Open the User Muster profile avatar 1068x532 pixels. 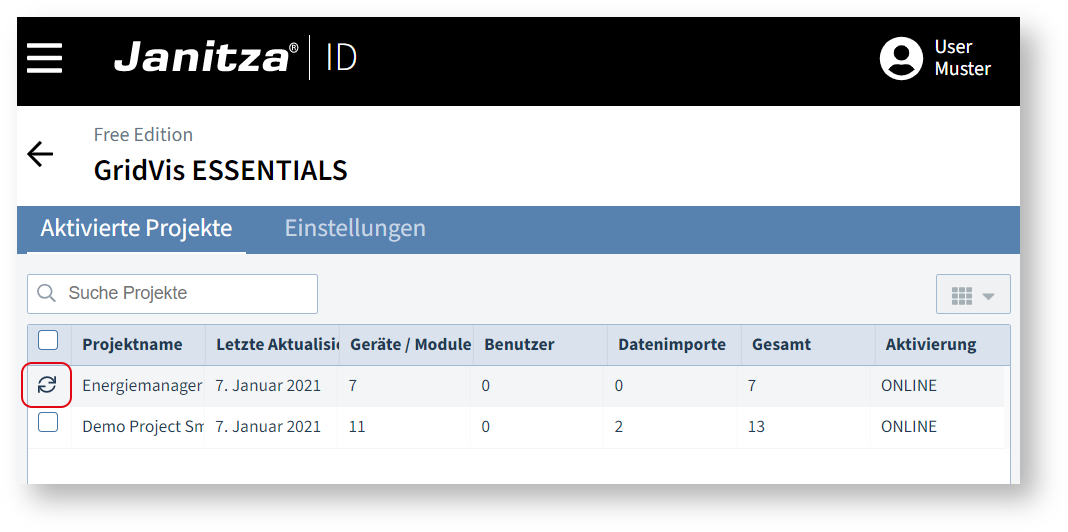(x=901, y=59)
